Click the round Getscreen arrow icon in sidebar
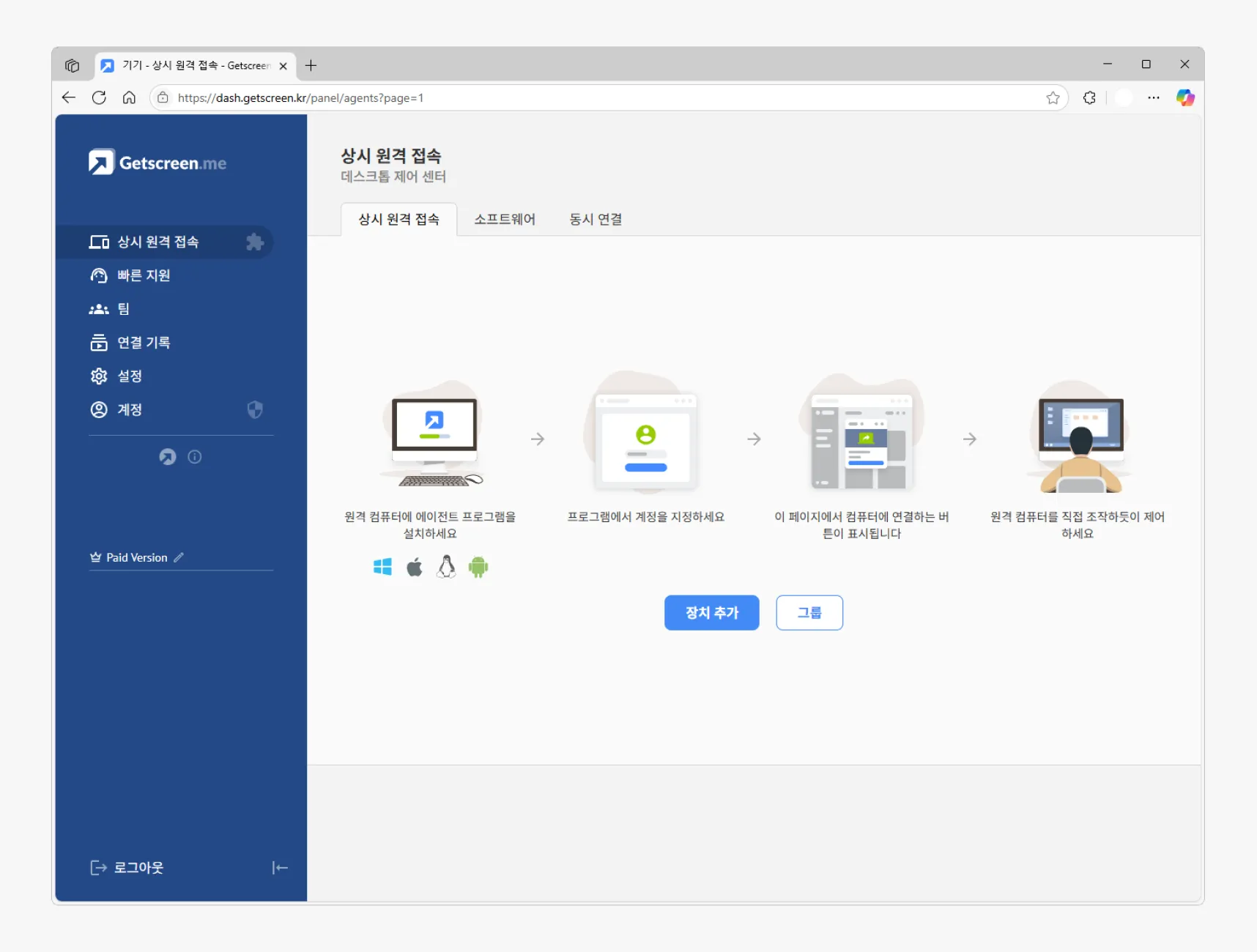Viewport: 1257px width, 952px height. tap(168, 457)
